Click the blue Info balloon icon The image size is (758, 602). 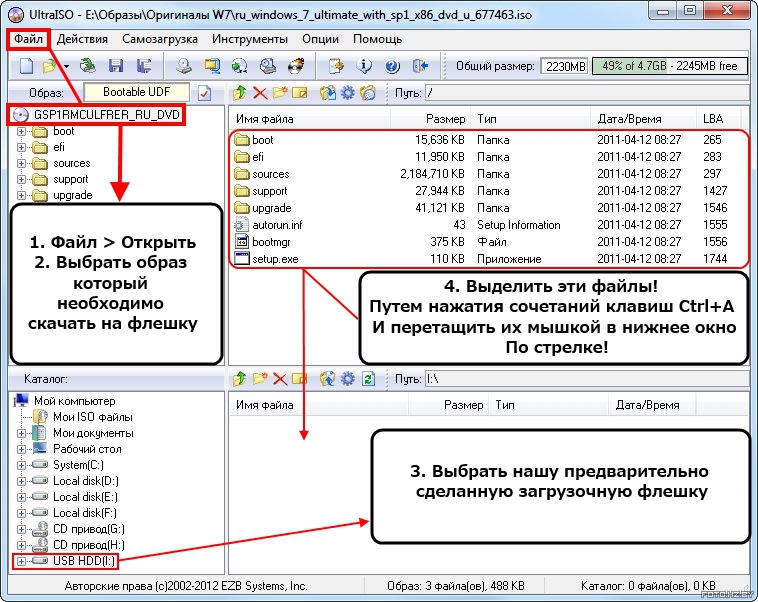[x=364, y=66]
